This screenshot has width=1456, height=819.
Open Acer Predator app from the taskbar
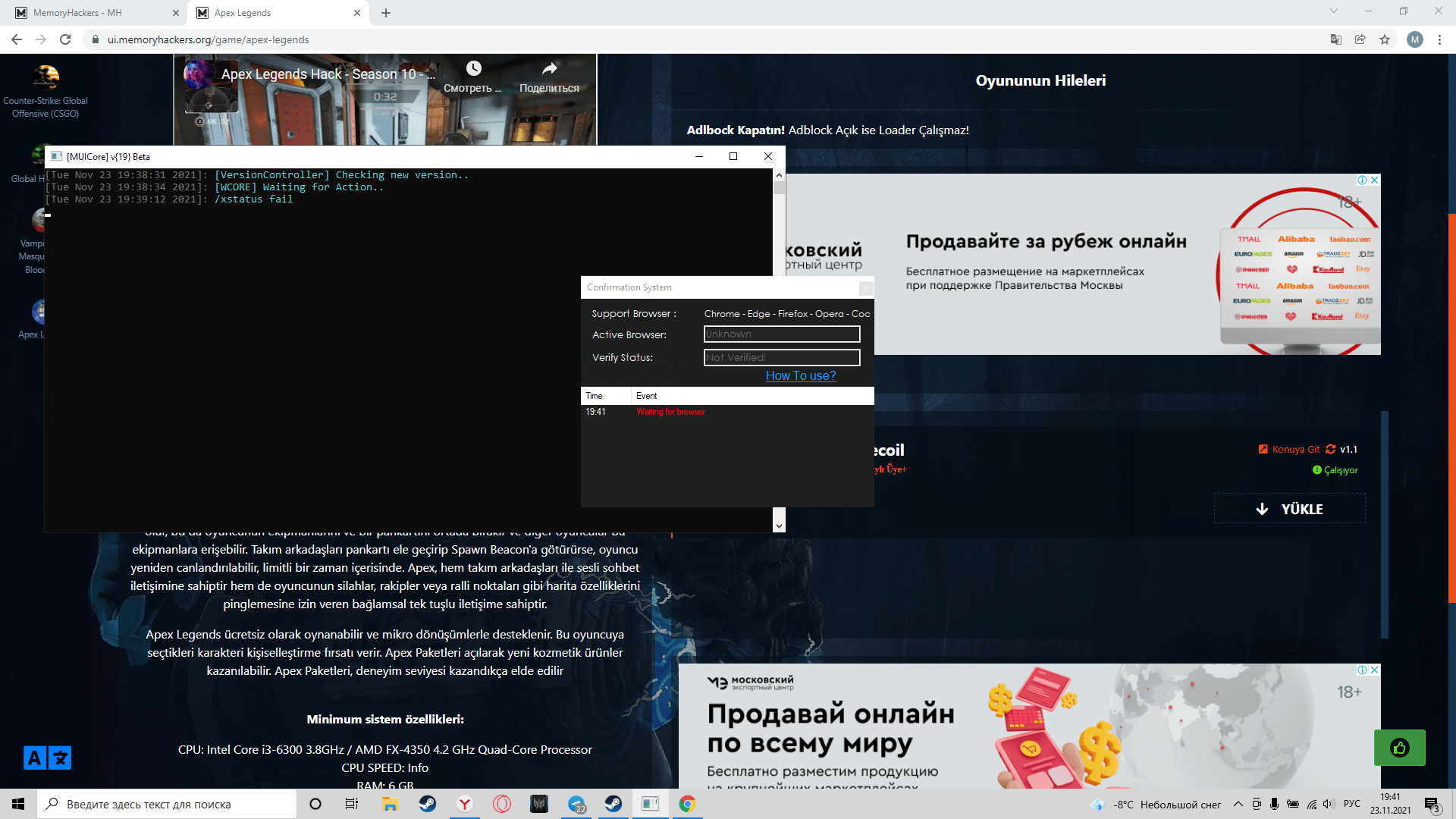pyautogui.click(x=539, y=804)
